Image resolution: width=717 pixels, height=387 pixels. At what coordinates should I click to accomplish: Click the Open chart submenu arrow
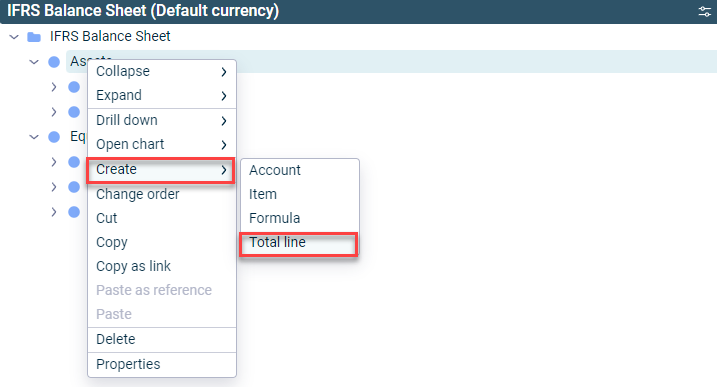tap(224, 145)
